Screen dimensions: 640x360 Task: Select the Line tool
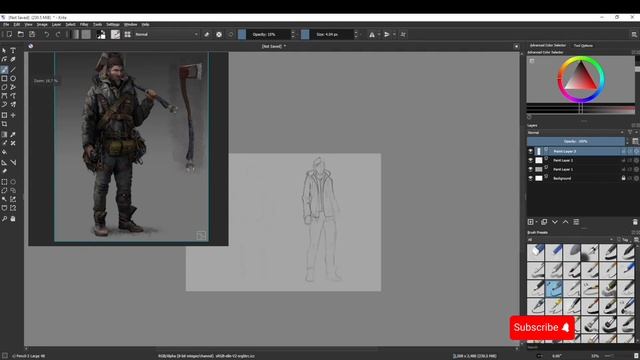tap(13, 70)
